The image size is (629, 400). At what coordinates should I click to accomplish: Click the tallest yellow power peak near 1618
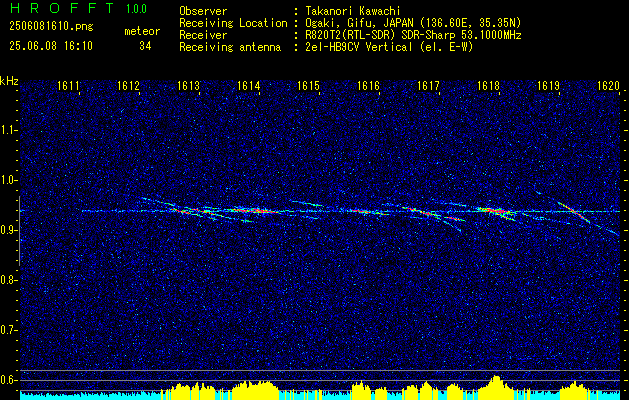coord(496,388)
